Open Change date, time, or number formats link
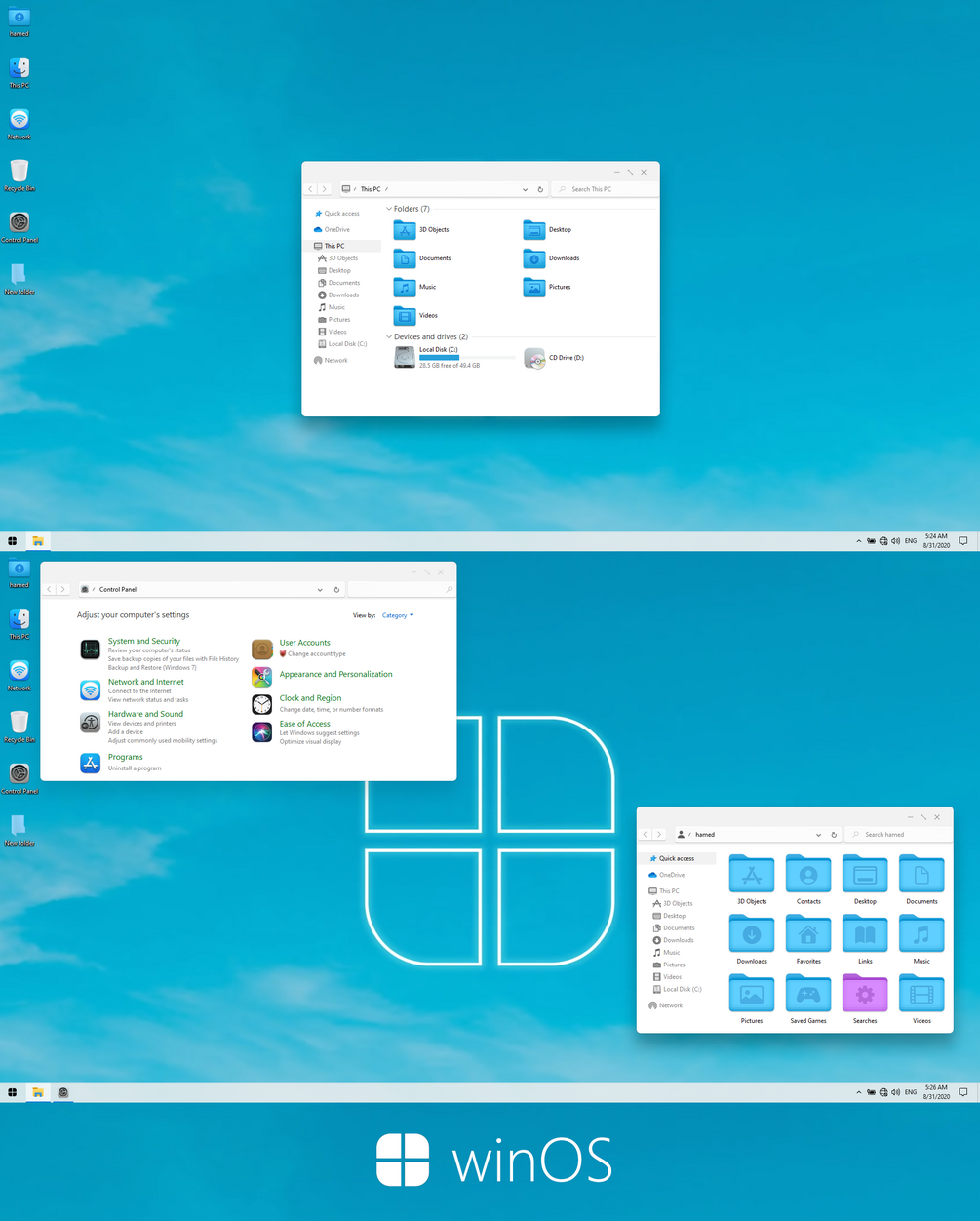Viewport: 980px width, 1221px height. pos(332,710)
